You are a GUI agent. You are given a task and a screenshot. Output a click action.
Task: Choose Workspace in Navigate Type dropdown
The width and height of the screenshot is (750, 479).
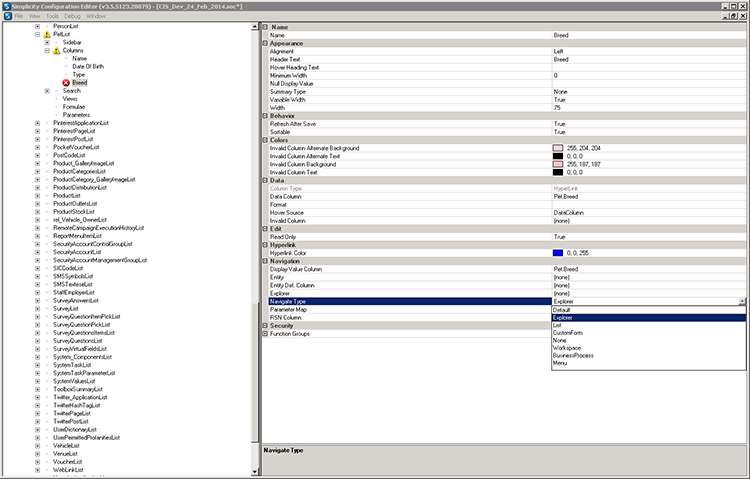click(x=649, y=348)
